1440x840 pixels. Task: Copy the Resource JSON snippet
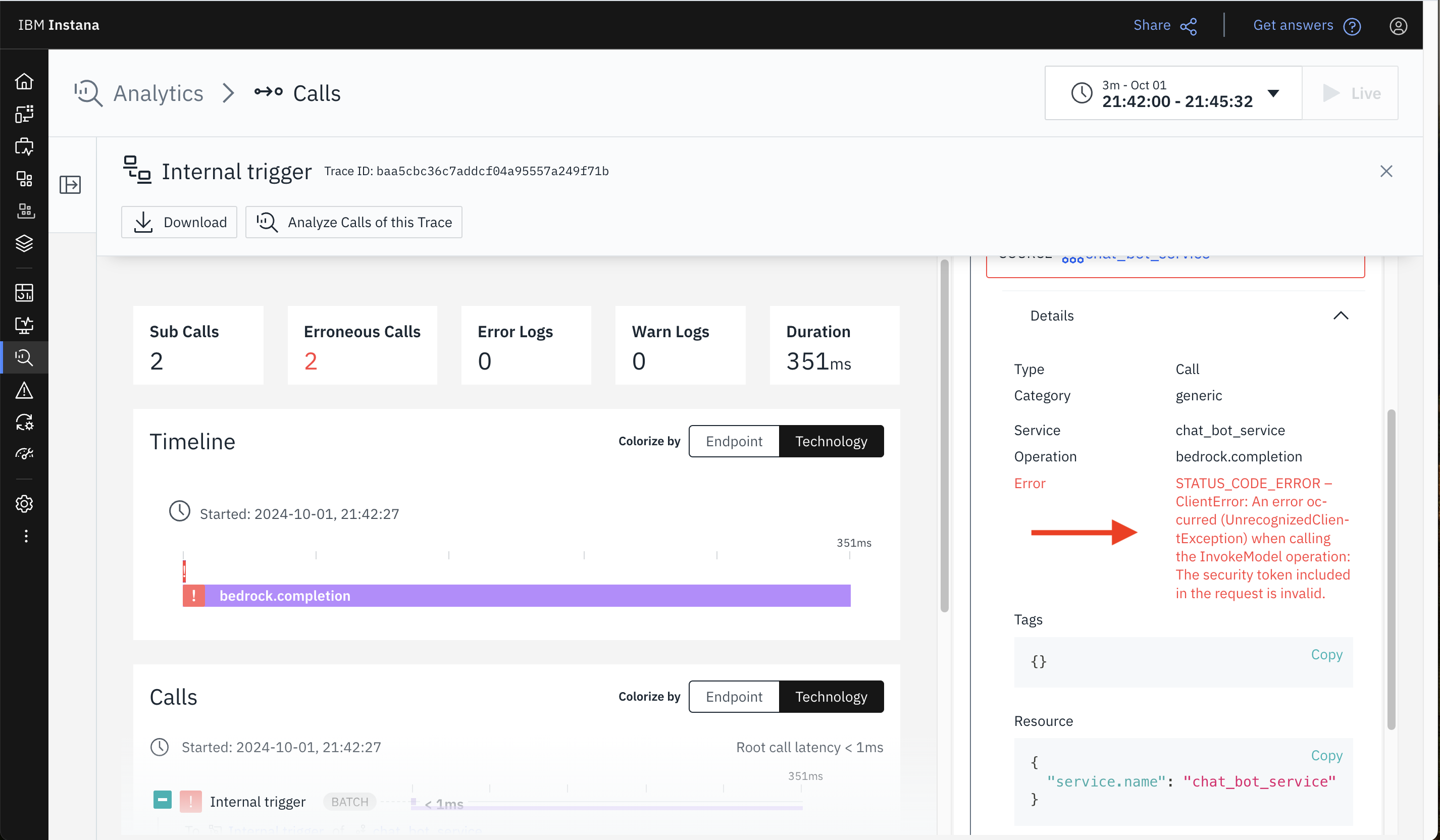pyautogui.click(x=1327, y=755)
